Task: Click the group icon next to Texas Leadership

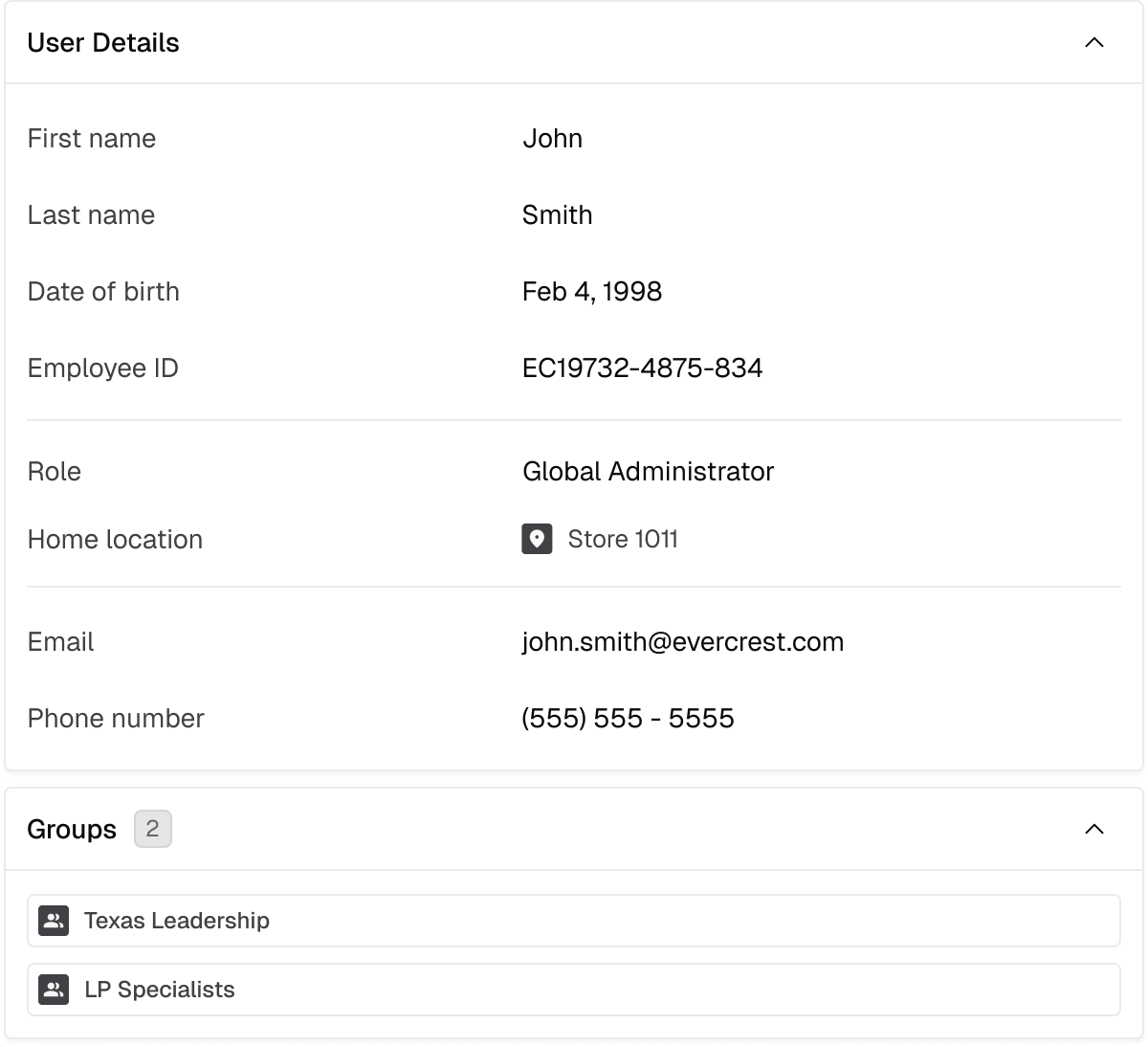Action: (54, 921)
